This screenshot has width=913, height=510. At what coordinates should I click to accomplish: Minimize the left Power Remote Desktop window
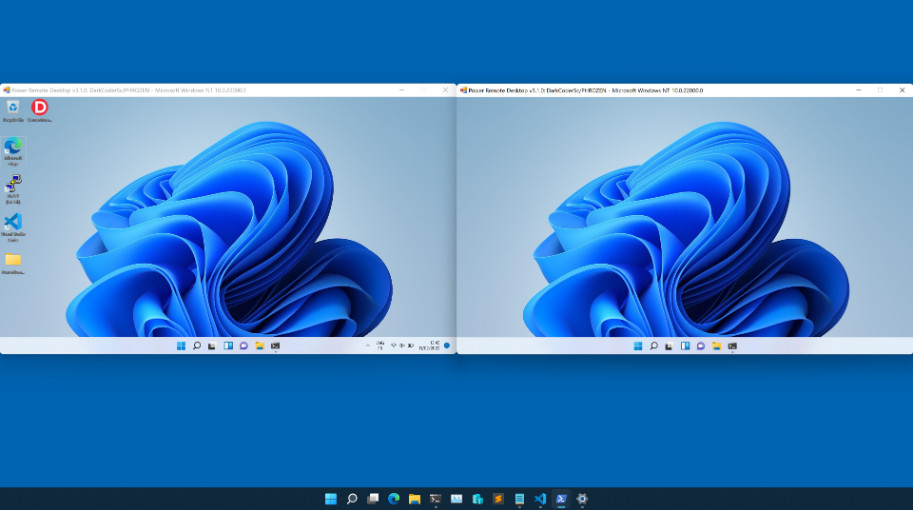pyautogui.click(x=402, y=90)
